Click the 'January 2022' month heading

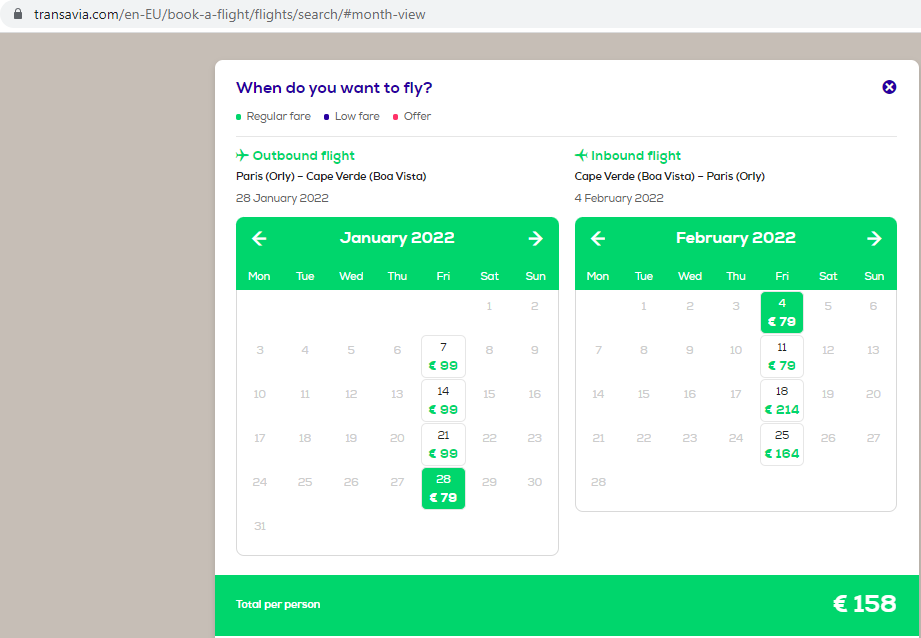(x=397, y=238)
